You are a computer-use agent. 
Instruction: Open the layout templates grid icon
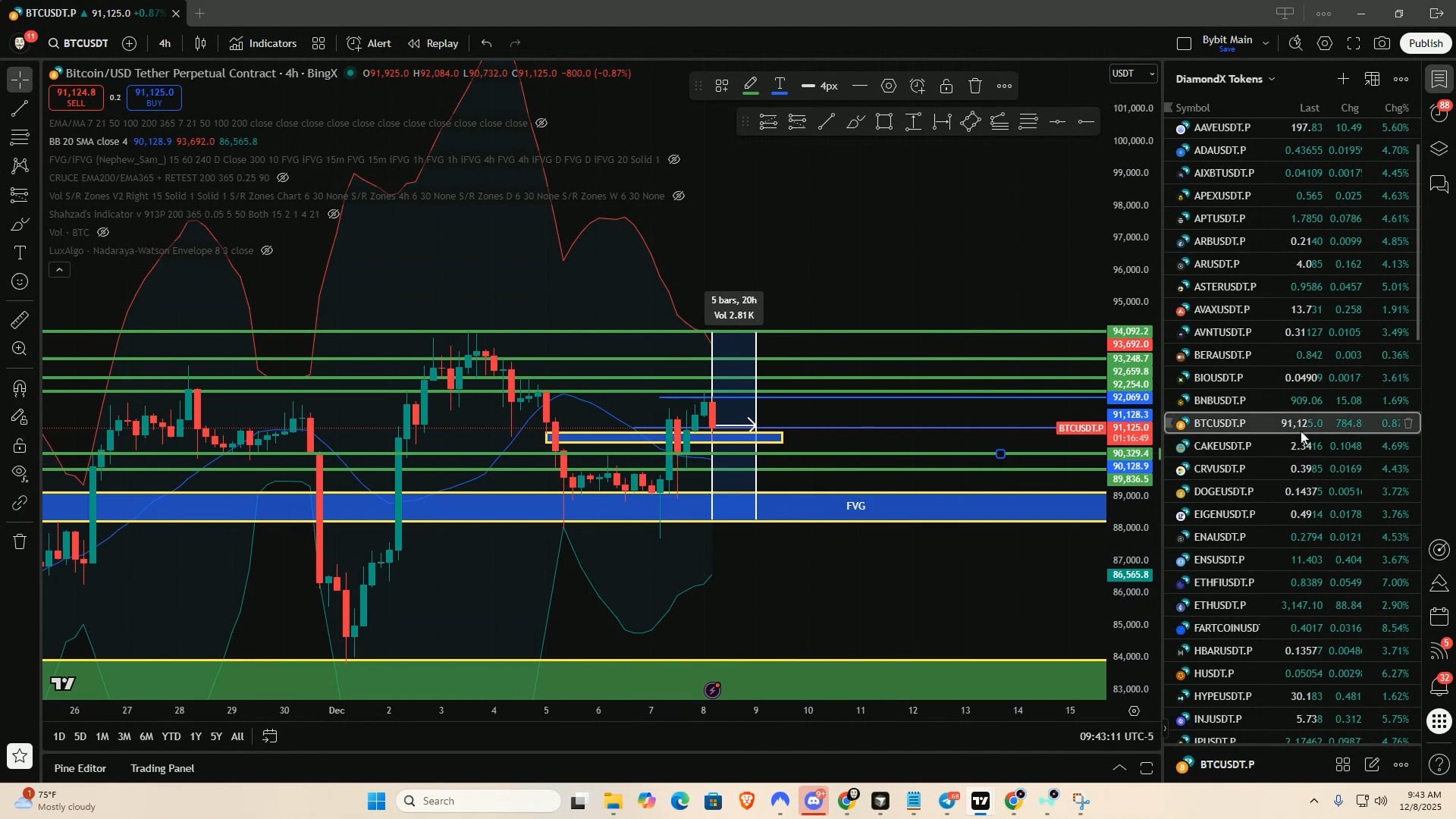[318, 43]
